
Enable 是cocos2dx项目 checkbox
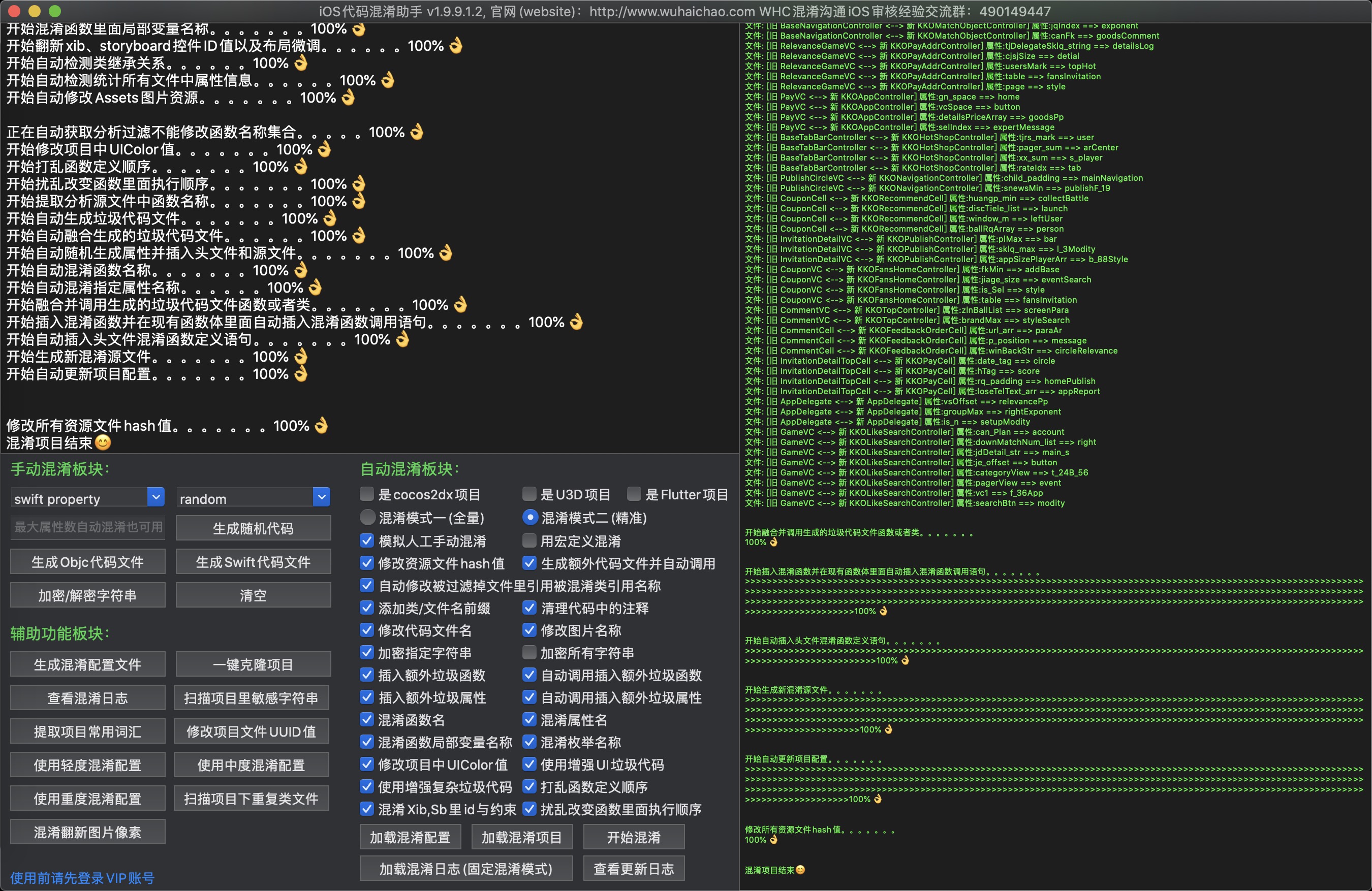coord(367,494)
